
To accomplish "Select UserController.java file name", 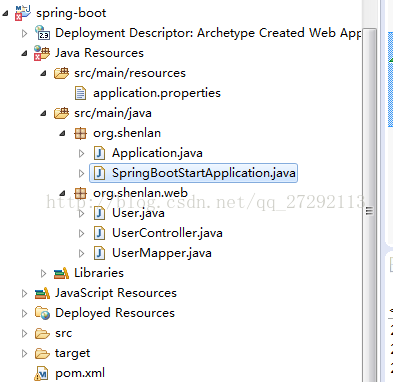I will coord(167,233).
